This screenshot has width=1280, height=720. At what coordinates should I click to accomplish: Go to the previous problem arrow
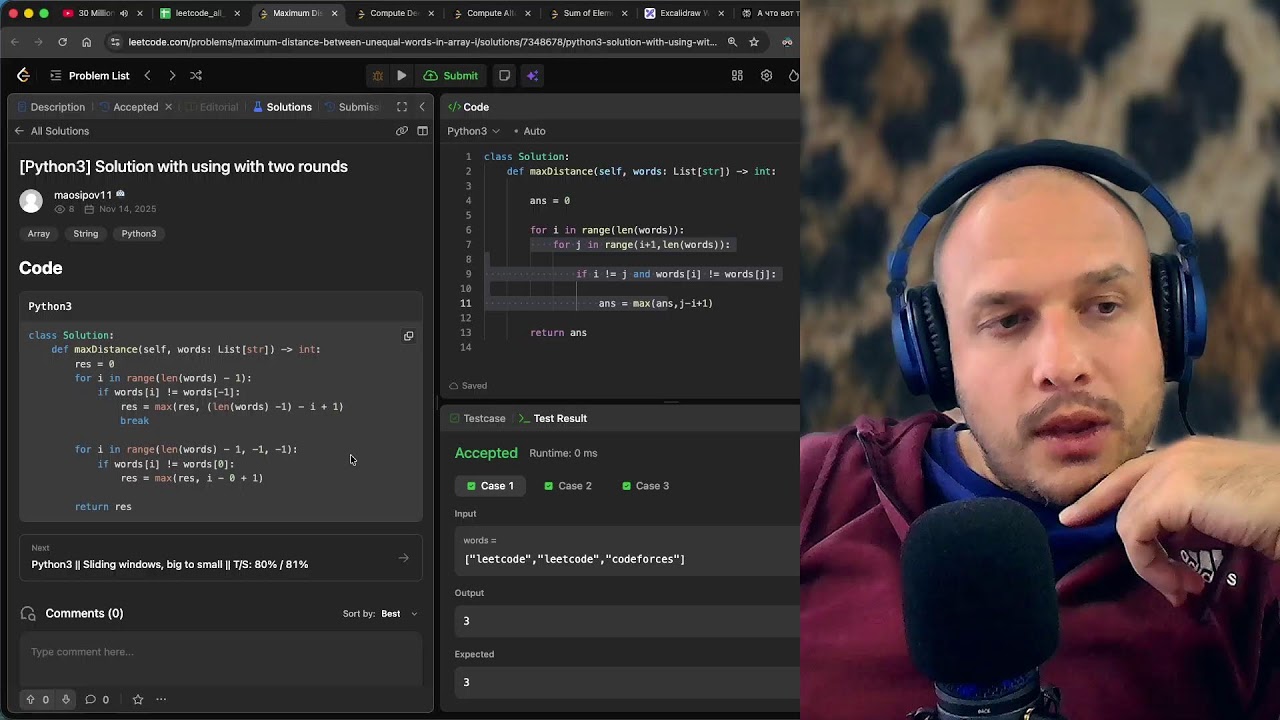tap(147, 75)
